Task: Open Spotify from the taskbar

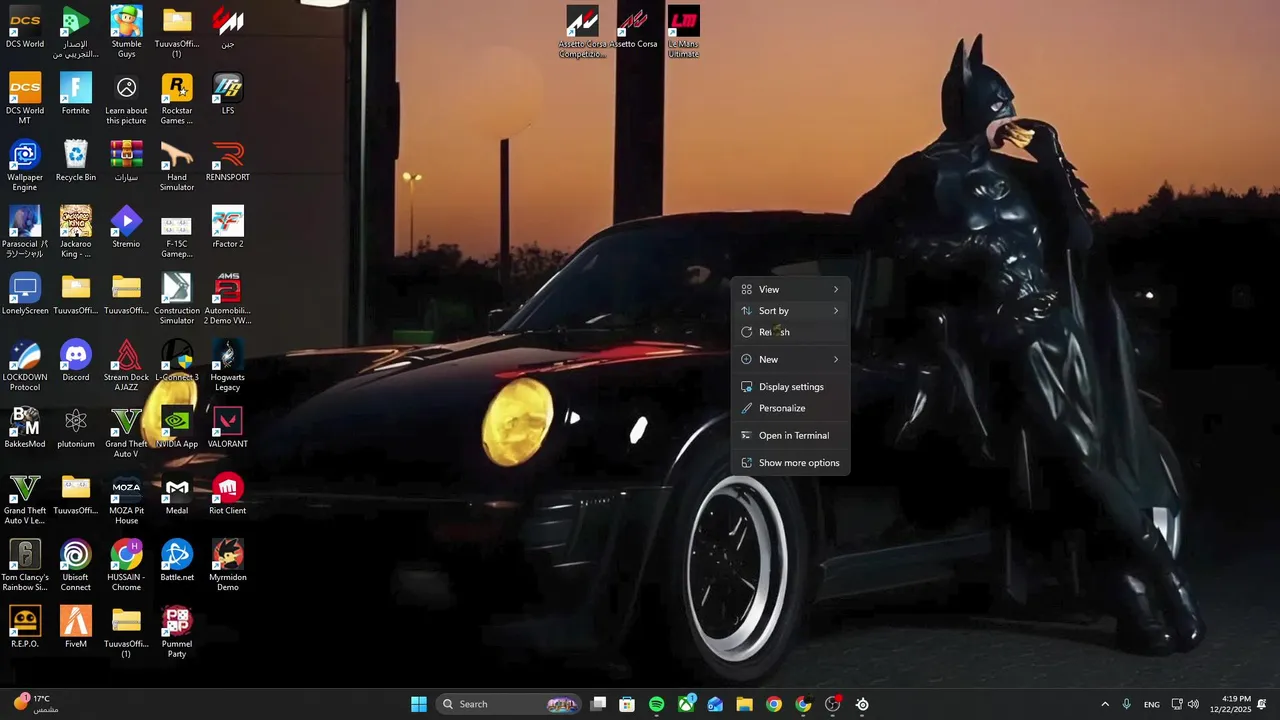Action: 656,704
